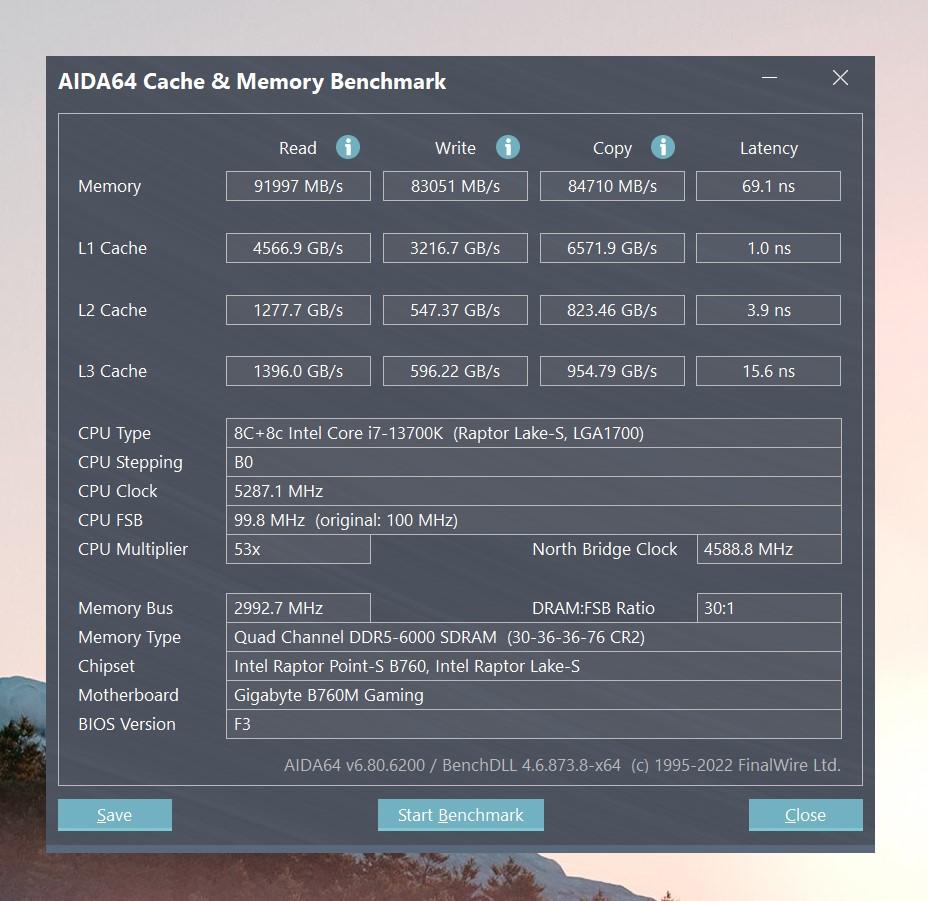The image size is (928, 901).
Task: Select L3 Cache write 596.22 GB/s
Action: [x=455, y=371]
